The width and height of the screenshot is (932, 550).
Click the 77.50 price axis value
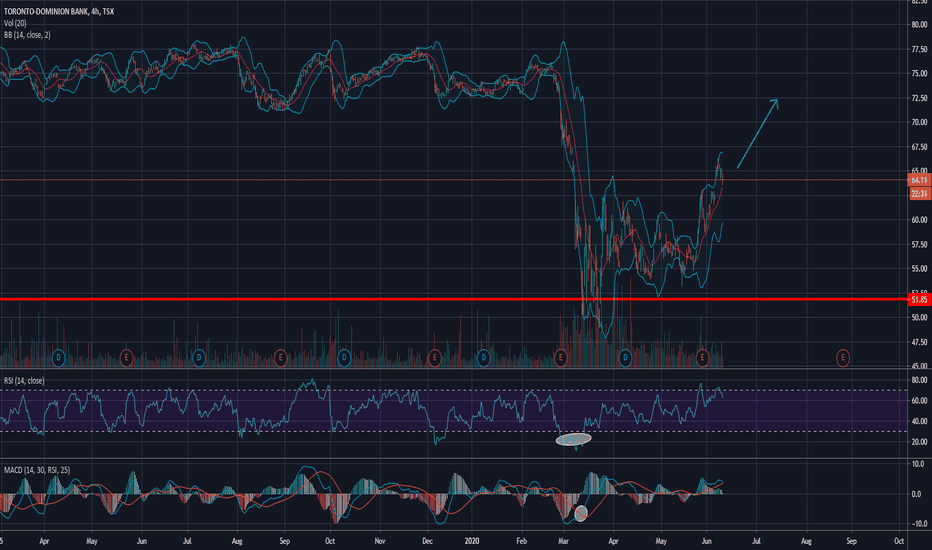pos(919,49)
